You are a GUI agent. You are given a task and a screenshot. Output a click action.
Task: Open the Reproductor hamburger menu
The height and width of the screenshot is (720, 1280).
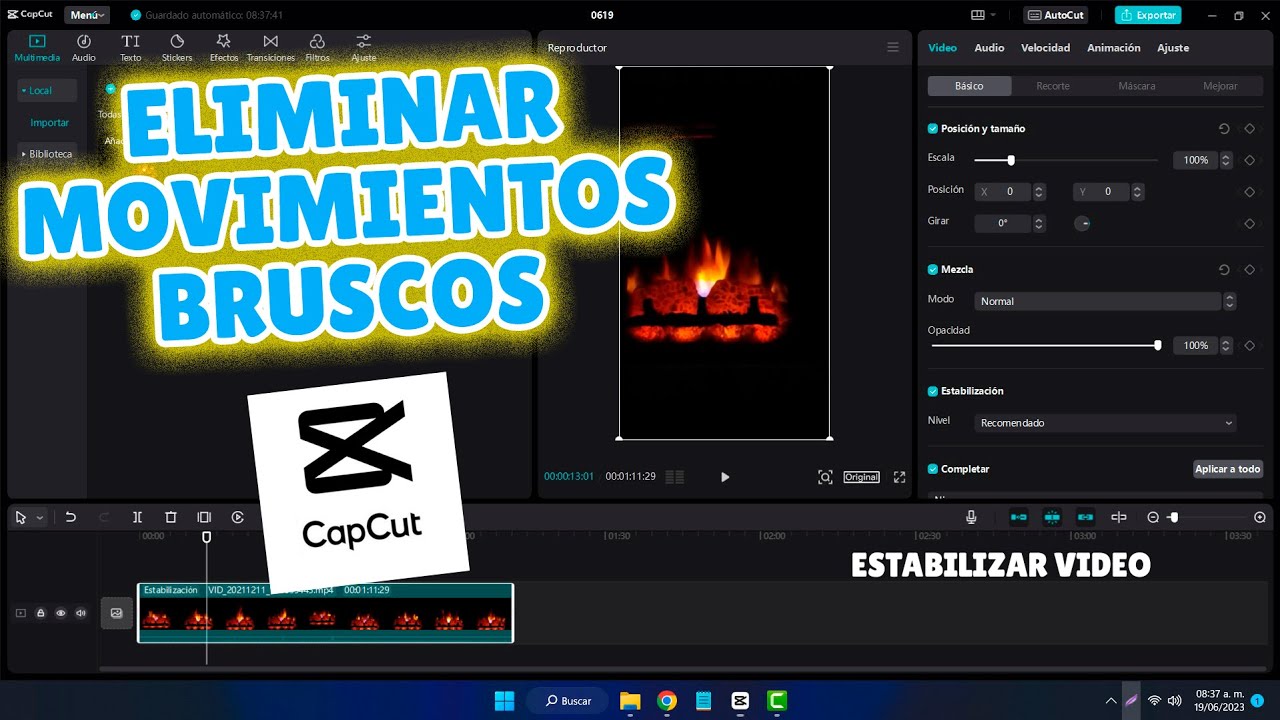(893, 47)
